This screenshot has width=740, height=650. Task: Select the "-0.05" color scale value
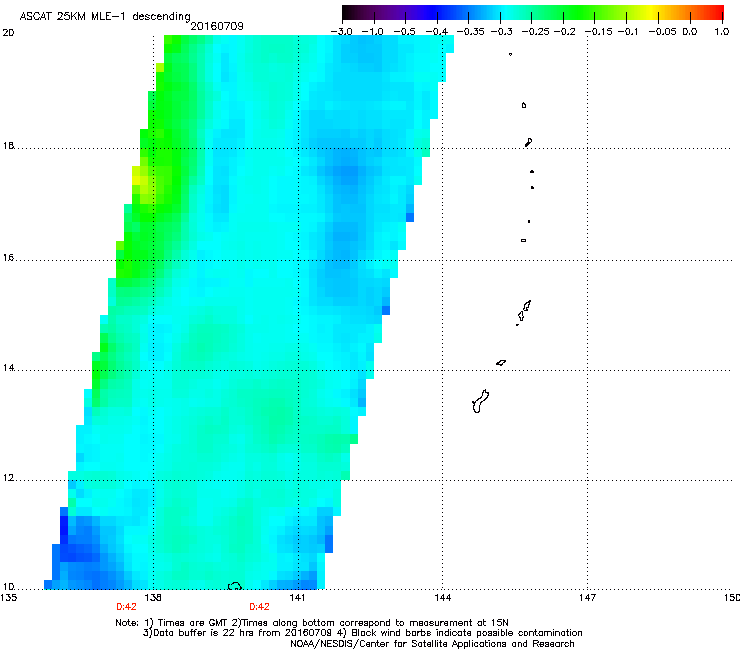(x=662, y=32)
